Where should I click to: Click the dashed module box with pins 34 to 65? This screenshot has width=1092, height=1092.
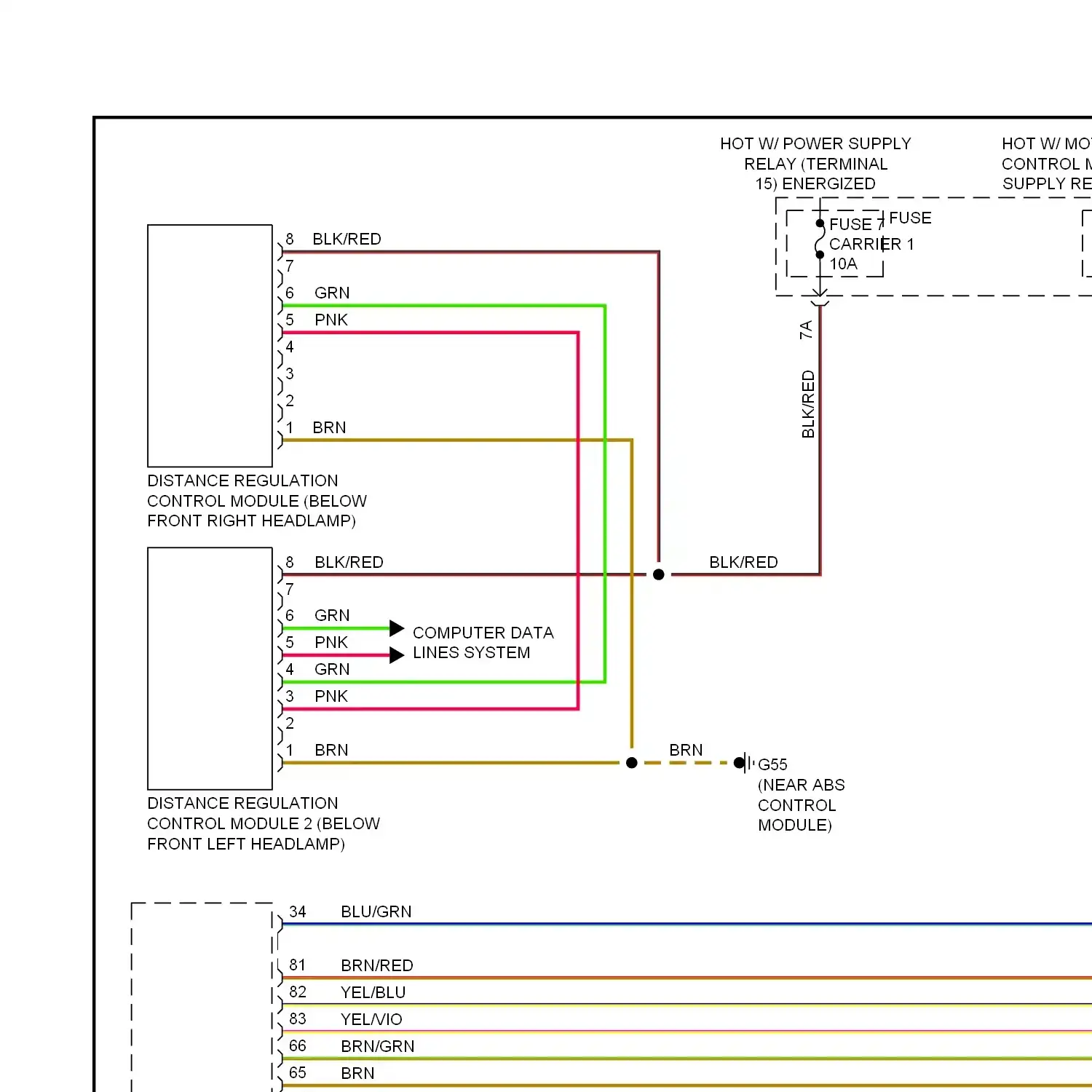(x=202, y=997)
